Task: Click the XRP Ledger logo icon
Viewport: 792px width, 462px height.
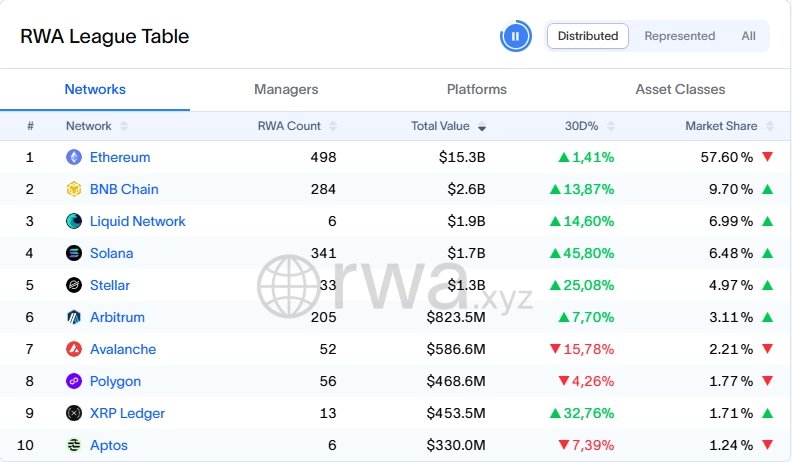Action: (73, 413)
